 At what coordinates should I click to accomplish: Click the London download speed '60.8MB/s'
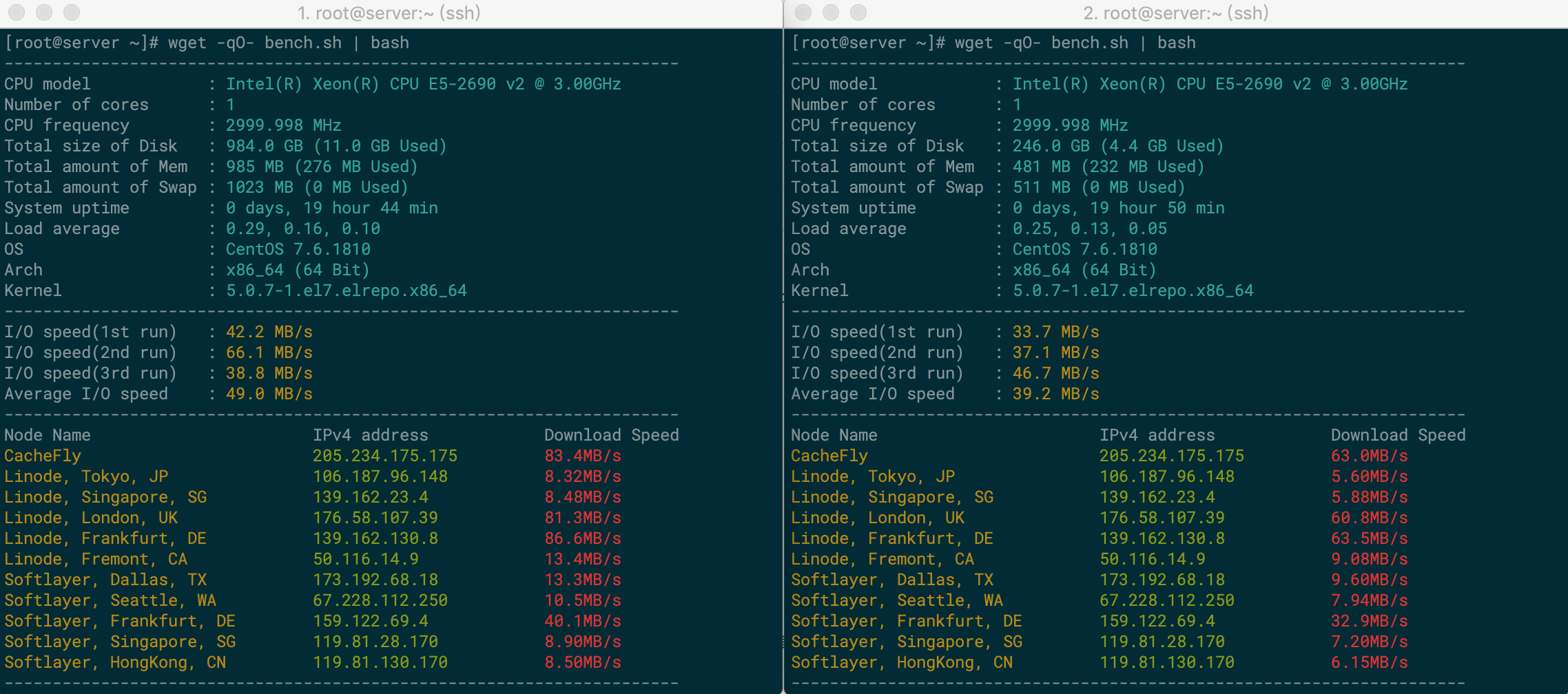(1370, 518)
